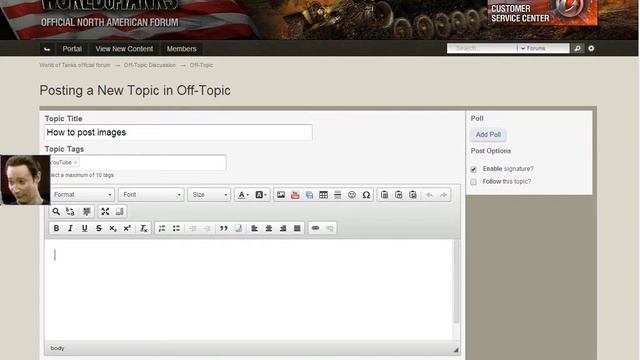This screenshot has width=640, height=360.
Task: Open the Customer Service Center banner
Action: 542,12
